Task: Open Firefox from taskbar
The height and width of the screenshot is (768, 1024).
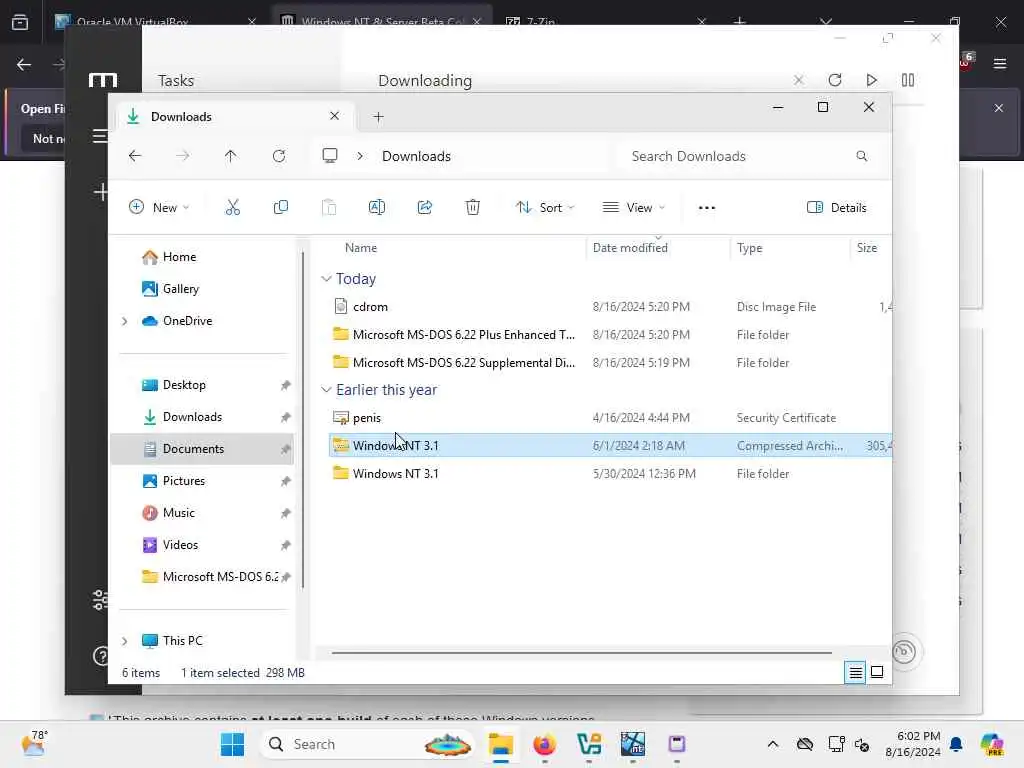Action: (x=545, y=744)
